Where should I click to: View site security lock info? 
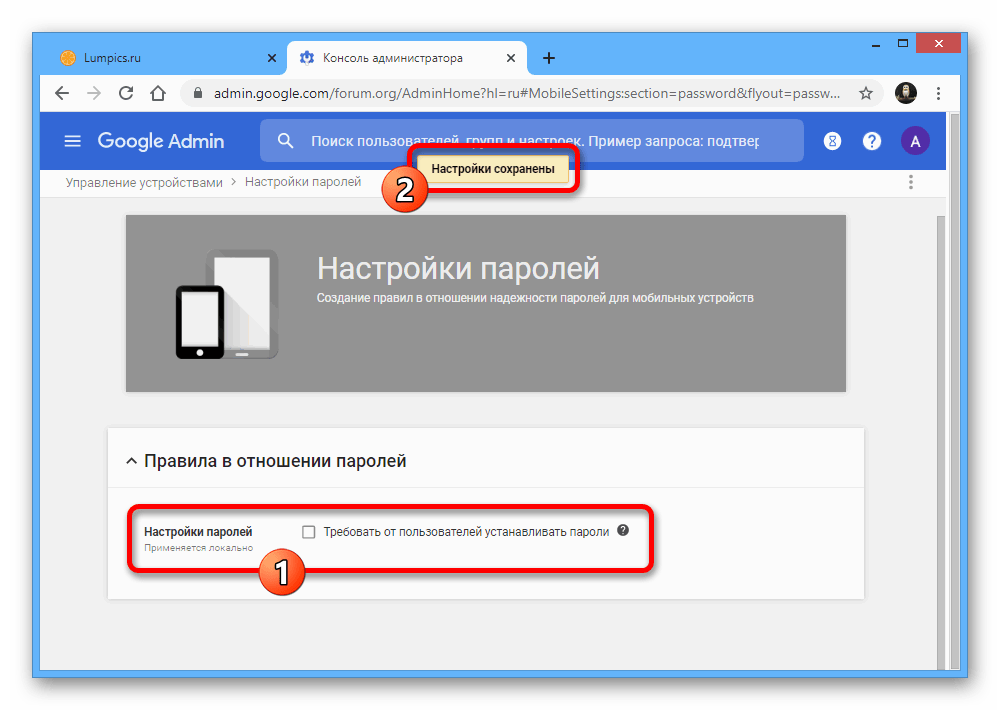click(198, 93)
